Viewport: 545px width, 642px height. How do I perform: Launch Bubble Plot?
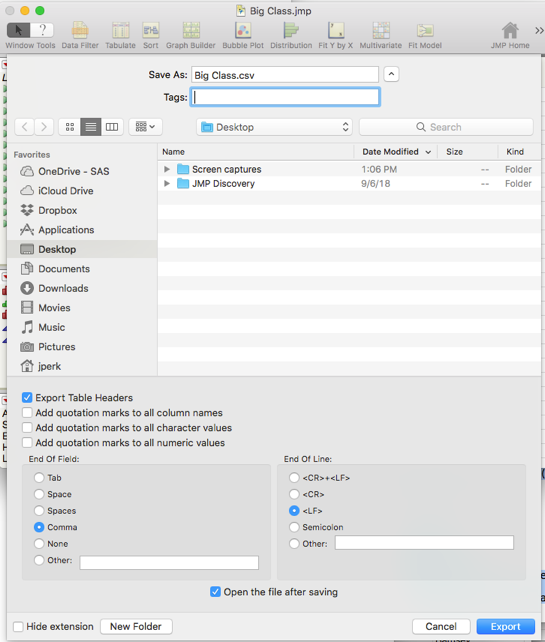pos(243,35)
